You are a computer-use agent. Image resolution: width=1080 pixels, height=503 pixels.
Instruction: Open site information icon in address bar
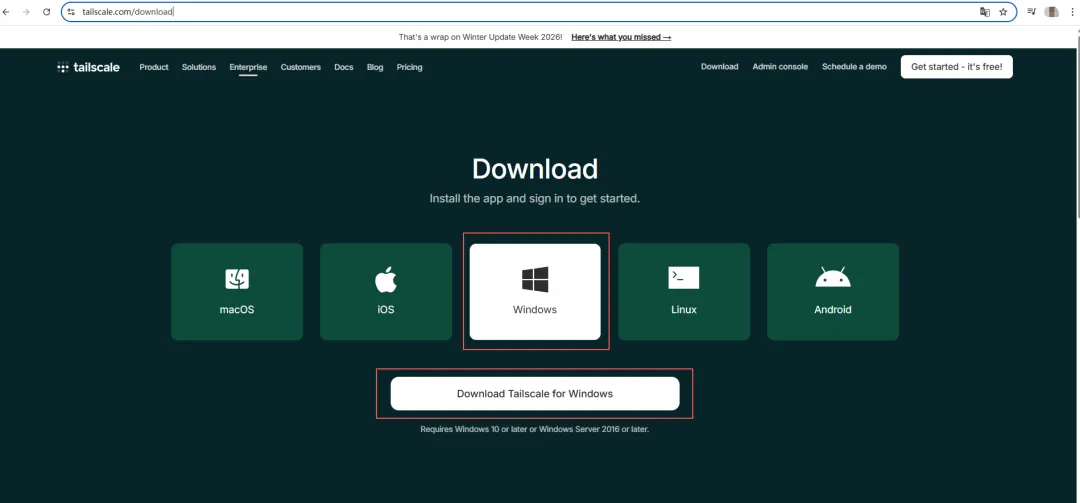click(71, 12)
